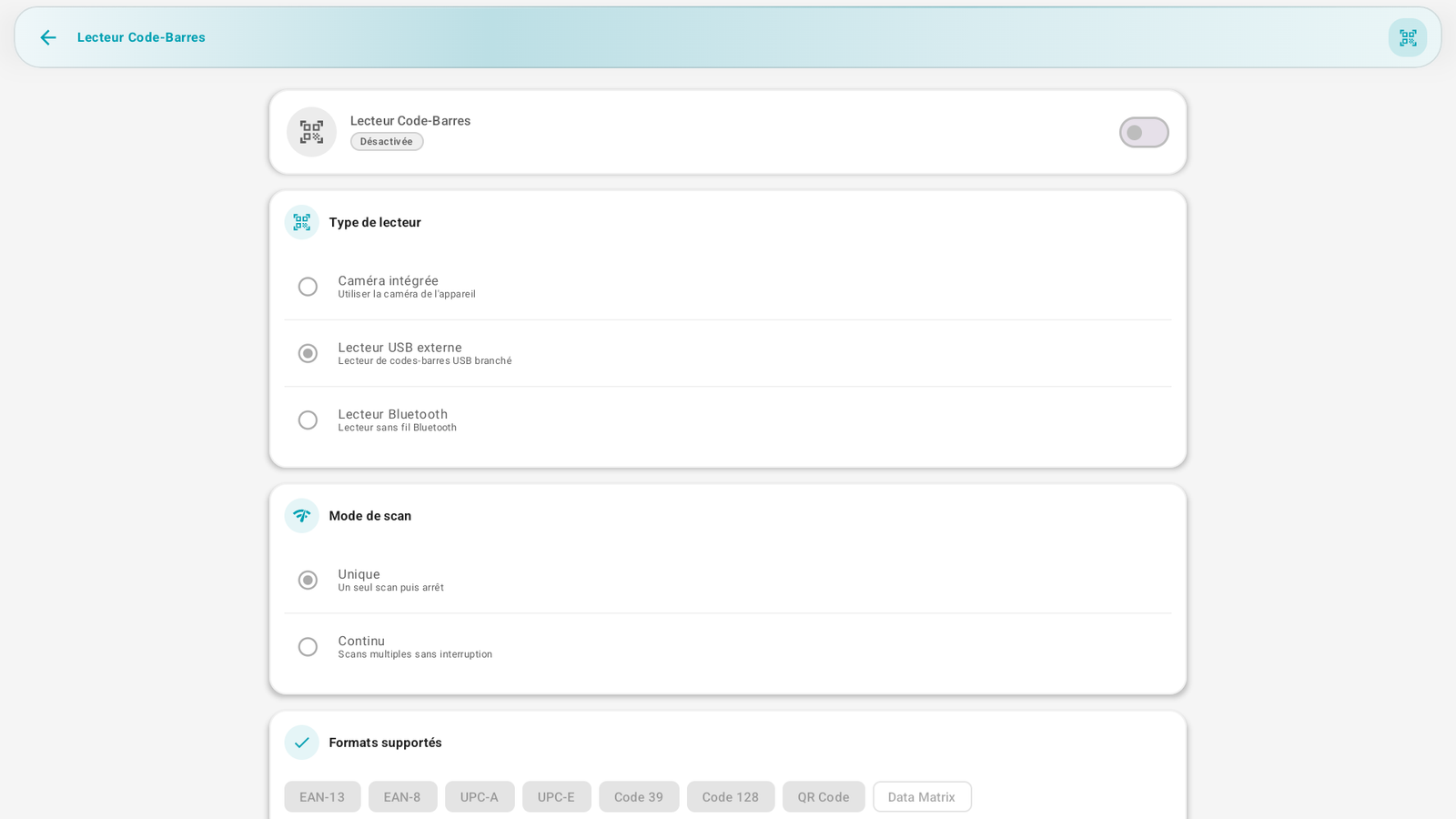
Task: Click the Mode de scan signal icon
Action: click(301, 516)
